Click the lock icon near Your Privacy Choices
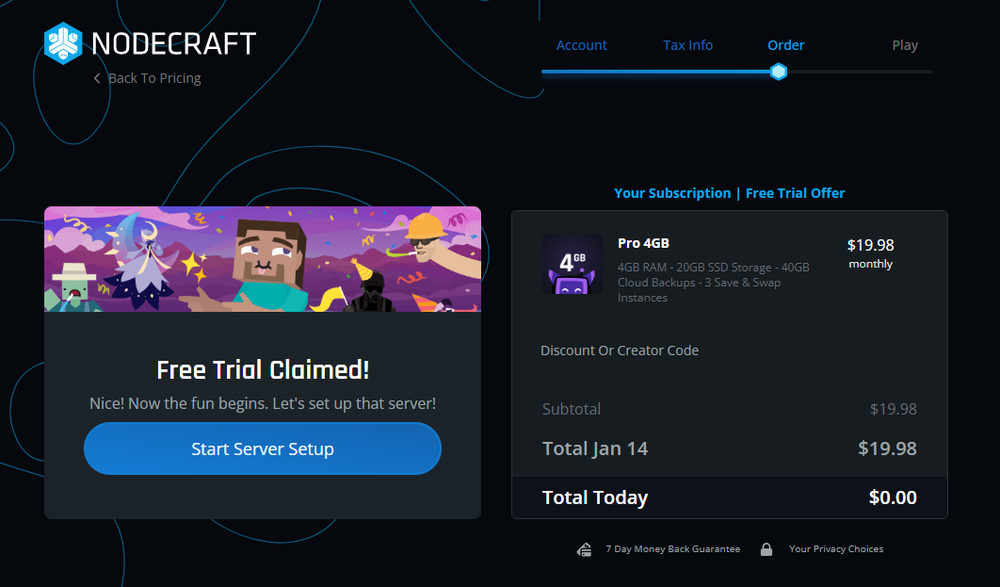1000x587 pixels. pos(766,549)
